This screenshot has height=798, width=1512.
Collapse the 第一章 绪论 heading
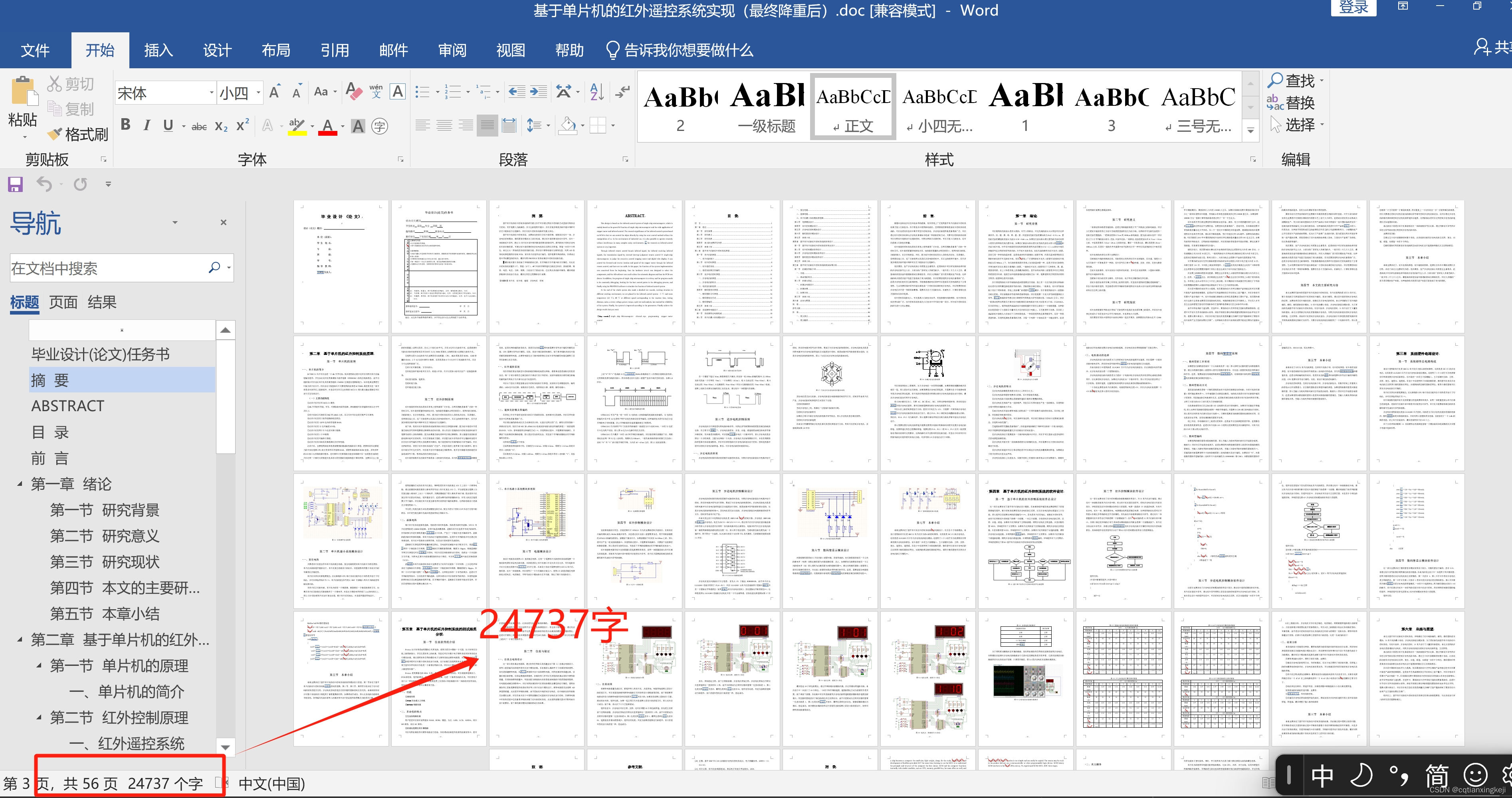click(x=20, y=483)
